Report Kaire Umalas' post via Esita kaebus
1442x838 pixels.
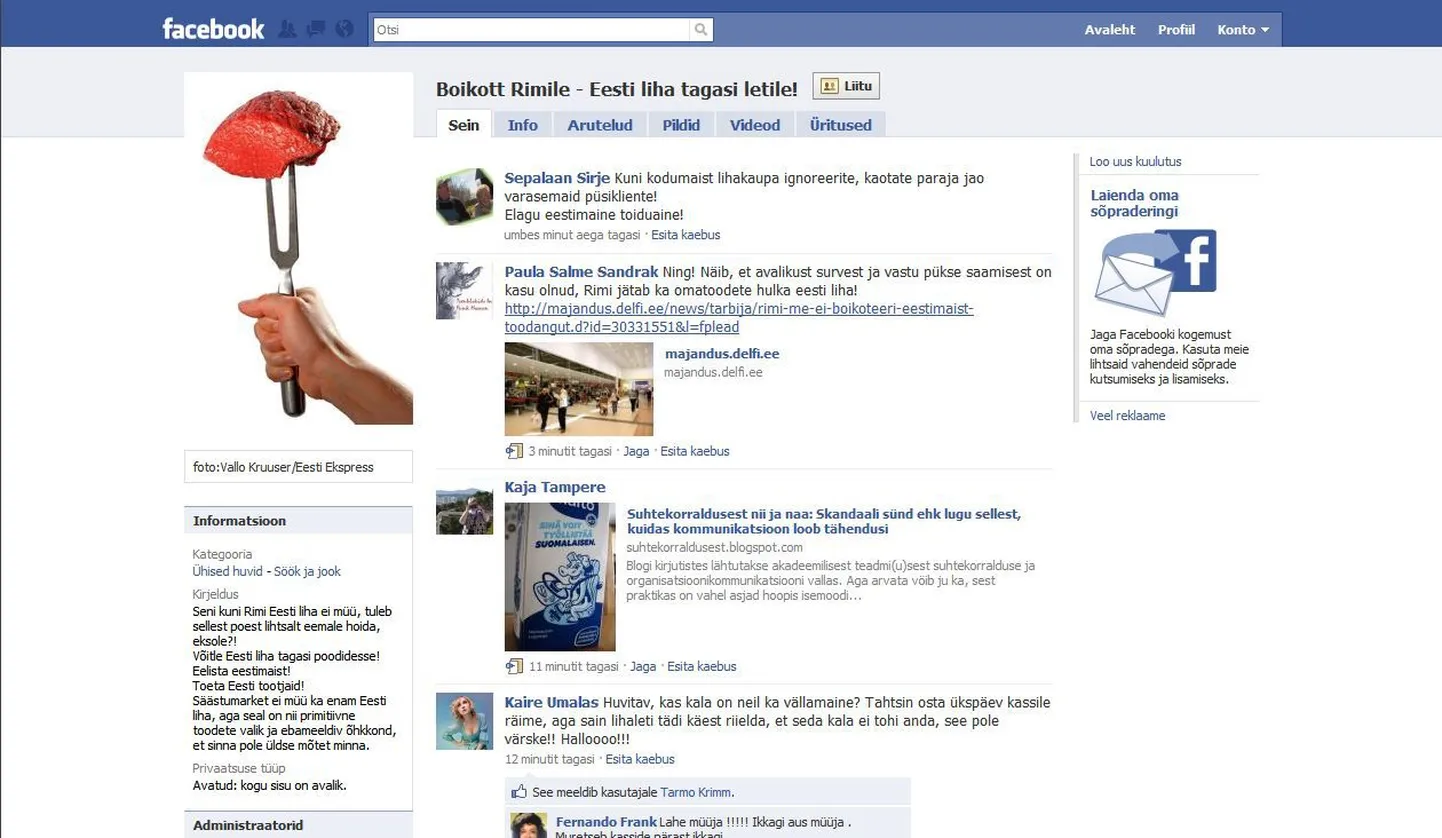pos(640,759)
